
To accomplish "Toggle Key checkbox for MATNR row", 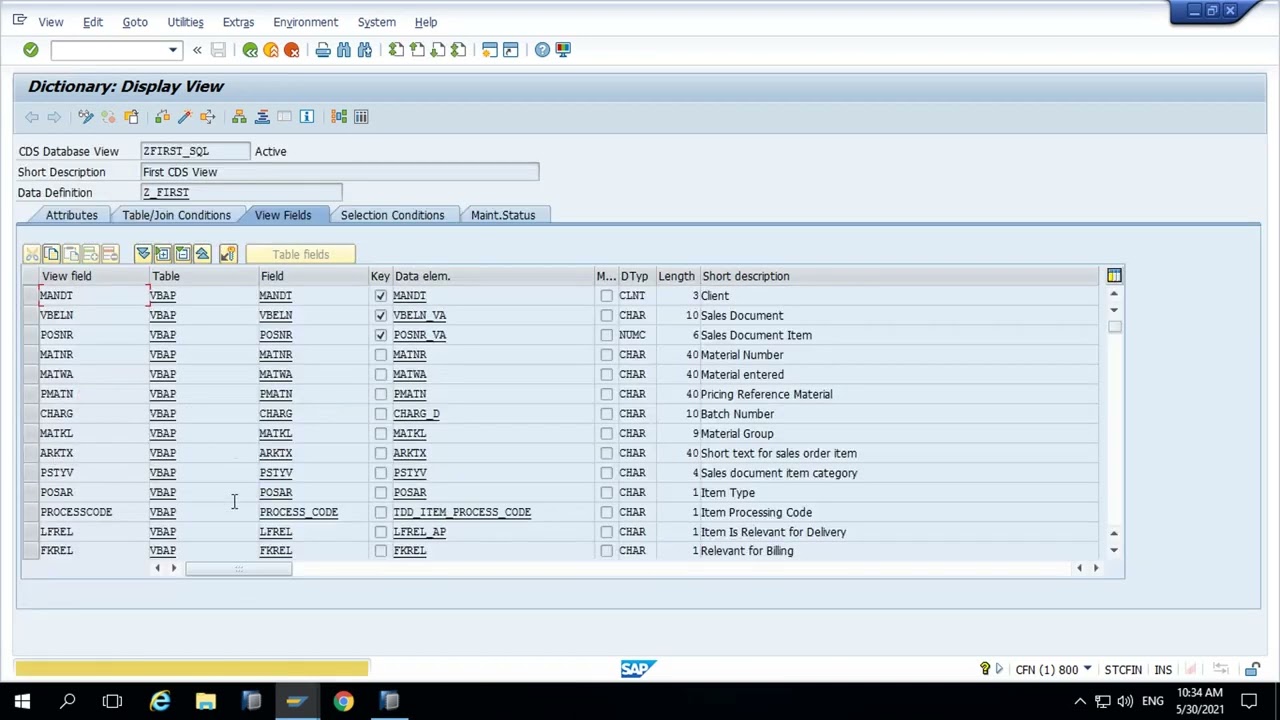I will tap(380, 355).
